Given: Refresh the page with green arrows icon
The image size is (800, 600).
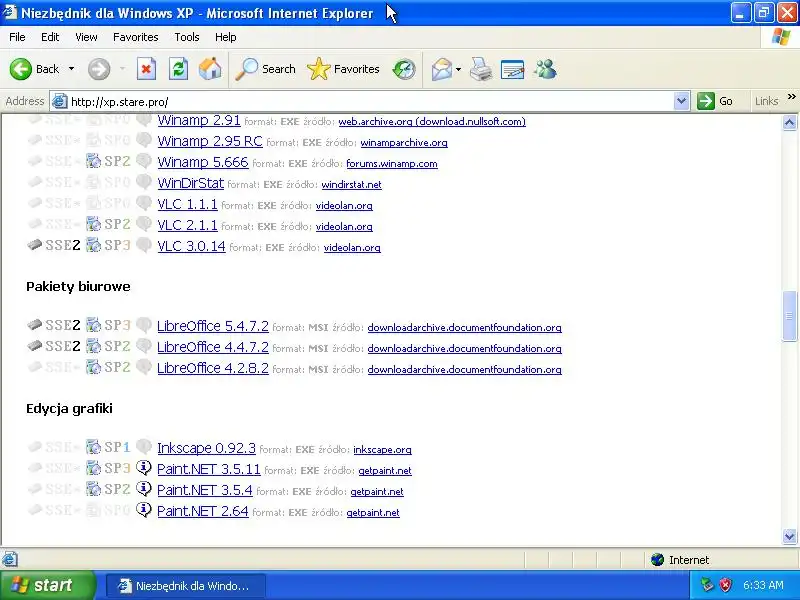Looking at the screenshot, I should pos(179,69).
